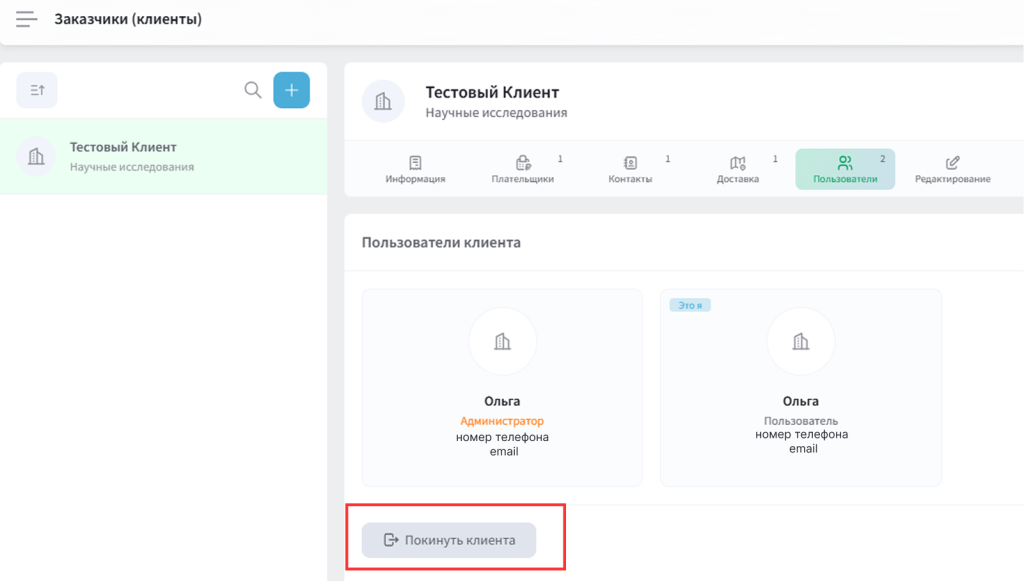This screenshot has width=1024, height=581.
Task: Click the search magnifier icon
Action: click(253, 90)
